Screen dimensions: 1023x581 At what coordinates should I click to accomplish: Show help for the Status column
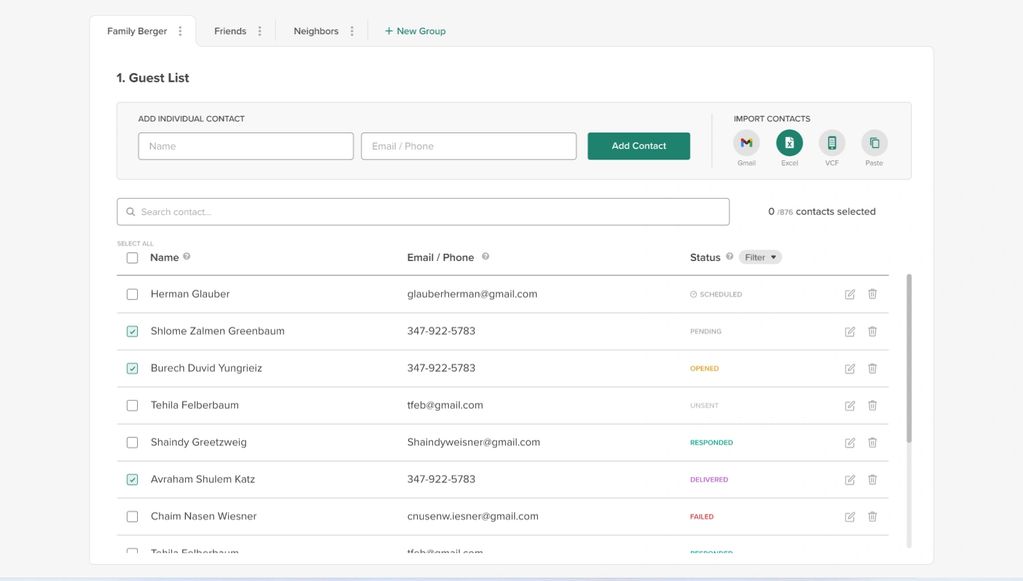click(x=729, y=257)
